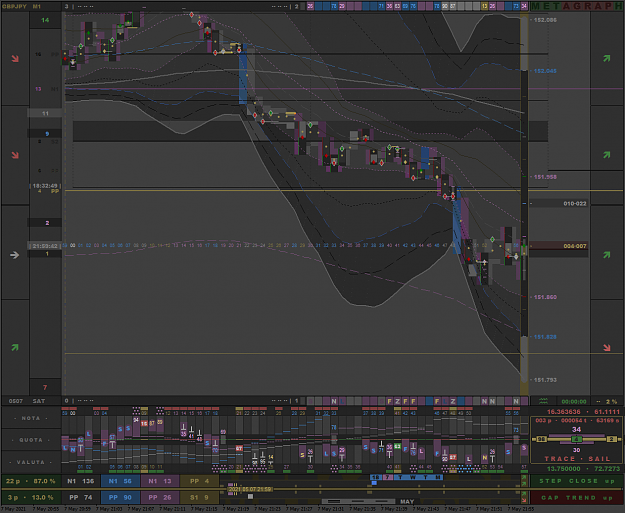This screenshot has width=625, height=513.
Task: Click the green wave icon beside the 00:00:00 timer
Action: [543, 401]
